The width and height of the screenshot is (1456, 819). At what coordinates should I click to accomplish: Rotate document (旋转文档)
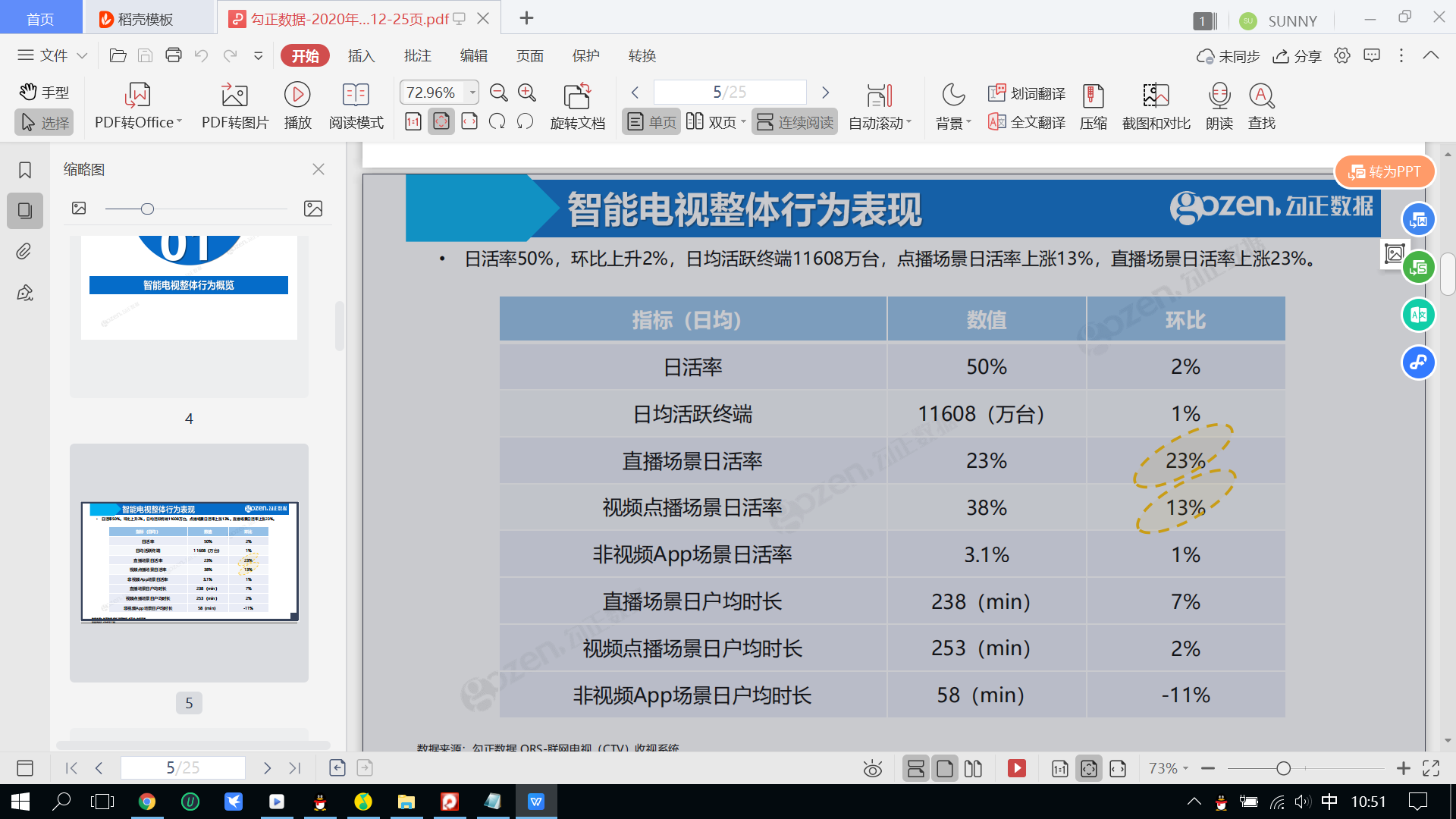point(578,106)
